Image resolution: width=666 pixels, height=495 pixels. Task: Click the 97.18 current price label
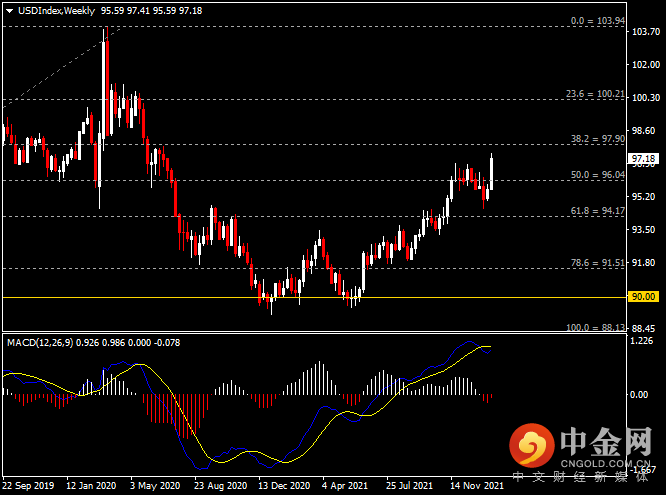(x=643, y=159)
